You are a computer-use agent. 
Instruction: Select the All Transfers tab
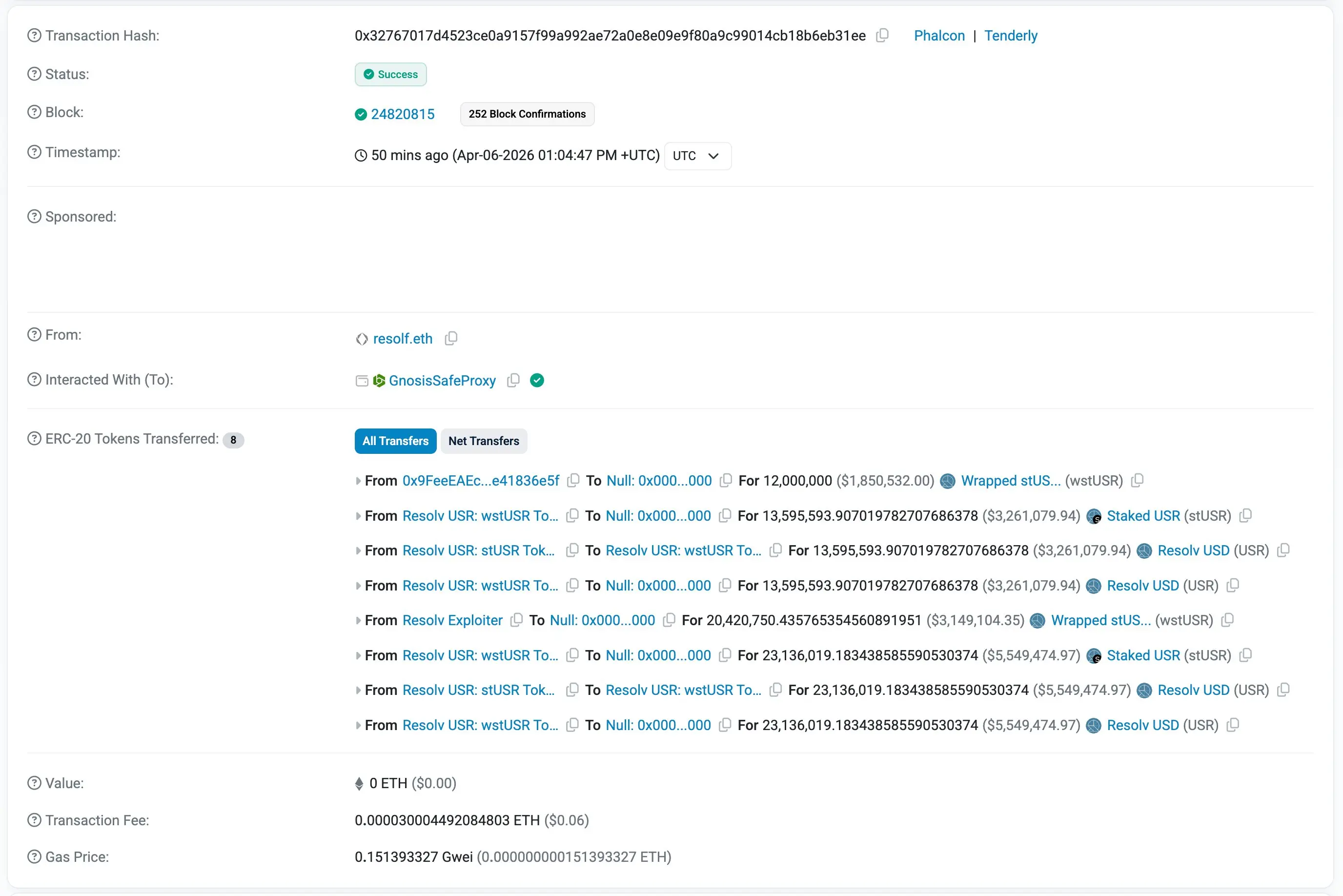click(x=395, y=441)
